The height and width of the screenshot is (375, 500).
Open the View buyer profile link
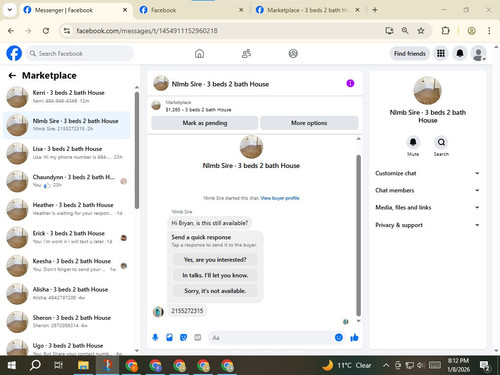coord(280,198)
